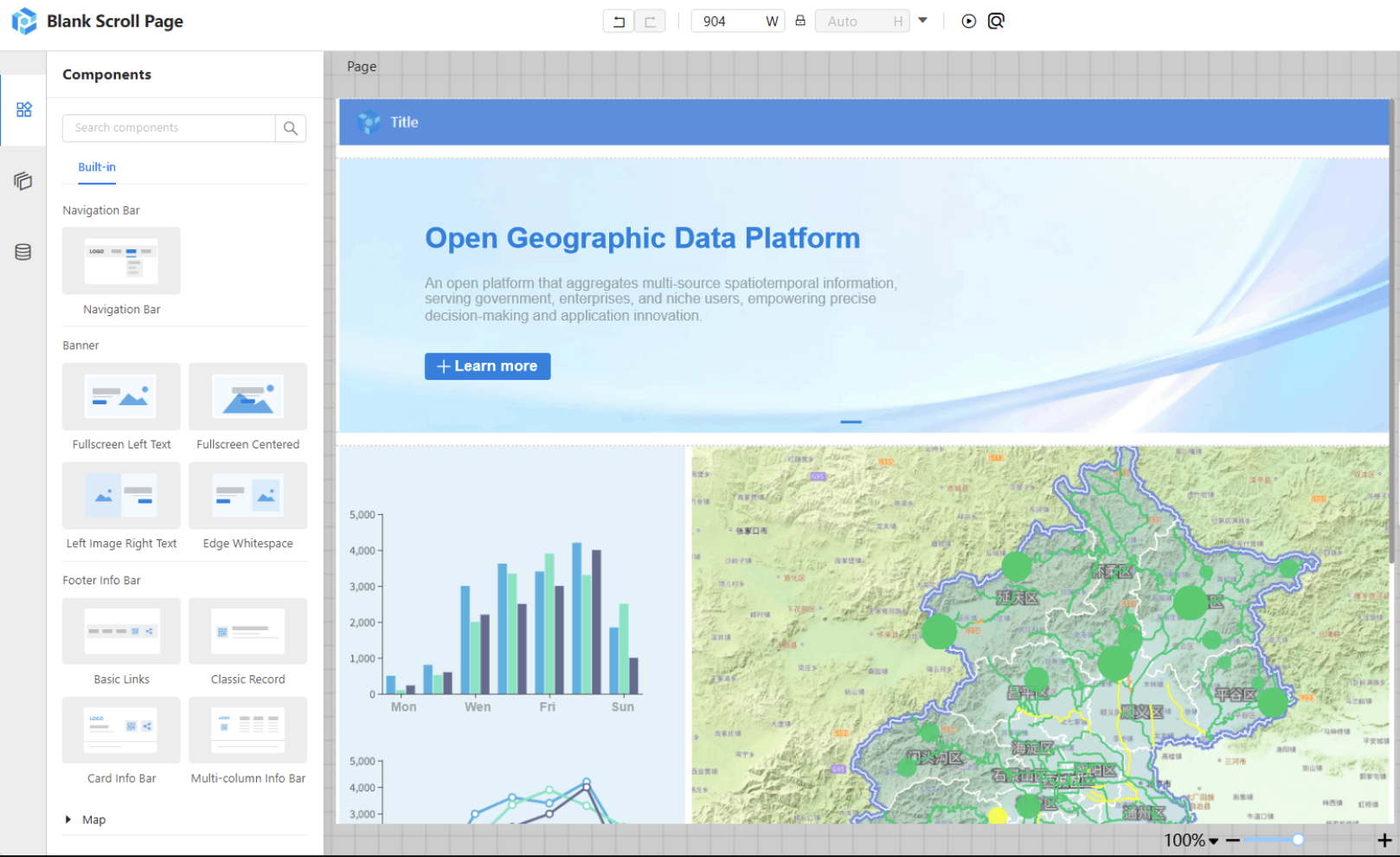Click the Learn more button
Viewport: 1400px width, 857px height.
[x=487, y=366]
